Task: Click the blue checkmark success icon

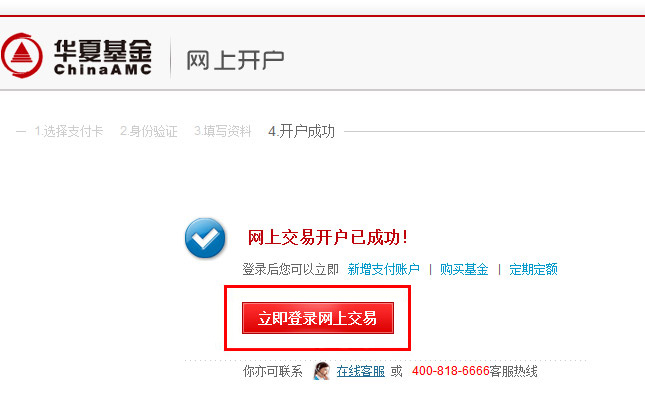Action: point(205,238)
